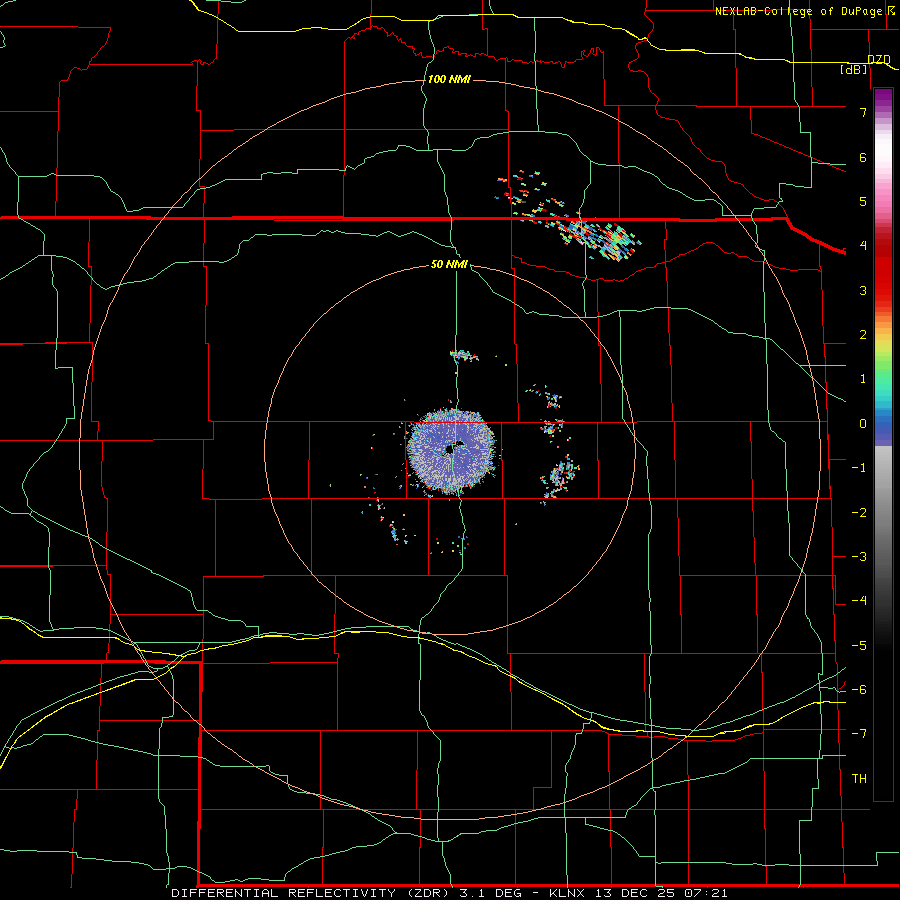Click the NEXLAB-College of DuPage watermark text
The image size is (900, 900).
coord(798,11)
